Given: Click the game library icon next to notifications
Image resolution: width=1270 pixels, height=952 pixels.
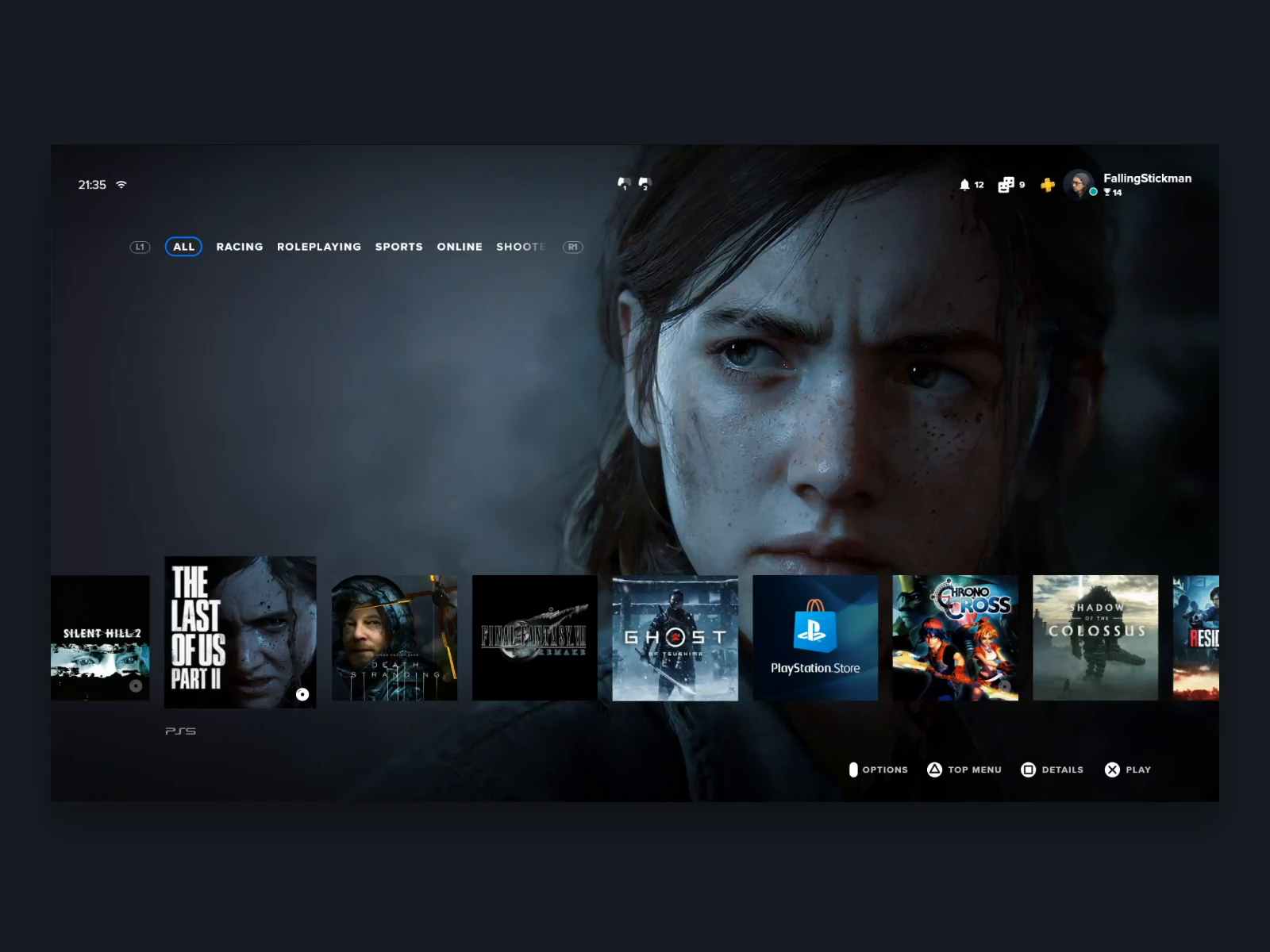Looking at the screenshot, I should (1006, 183).
